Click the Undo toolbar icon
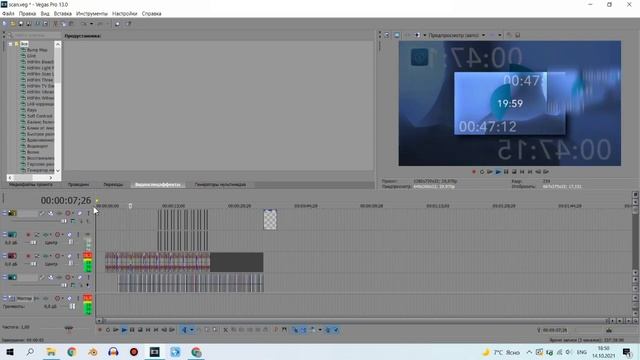 (84, 24)
